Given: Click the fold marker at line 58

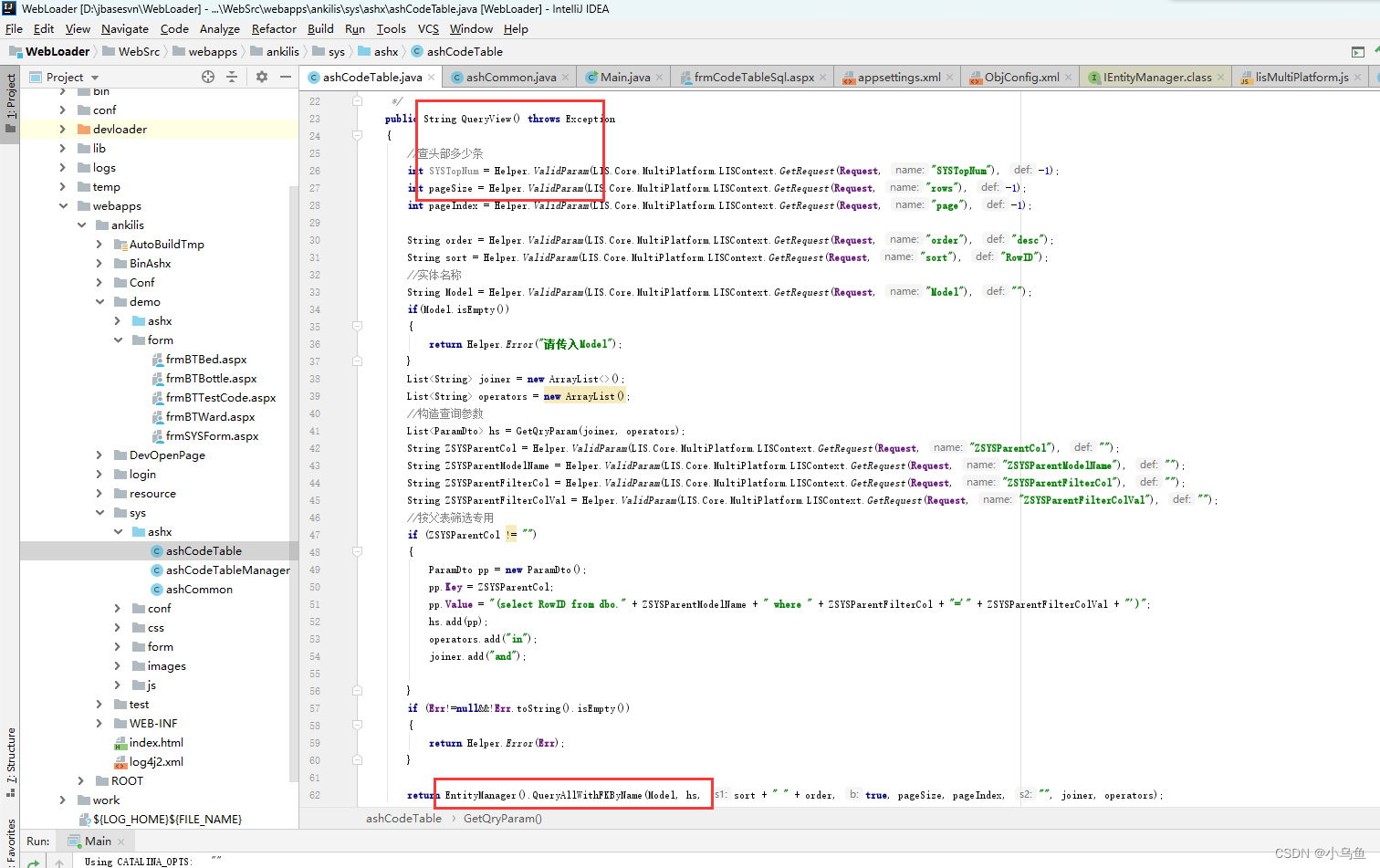Looking at the screenshot, I should click(x=357, y=725).
